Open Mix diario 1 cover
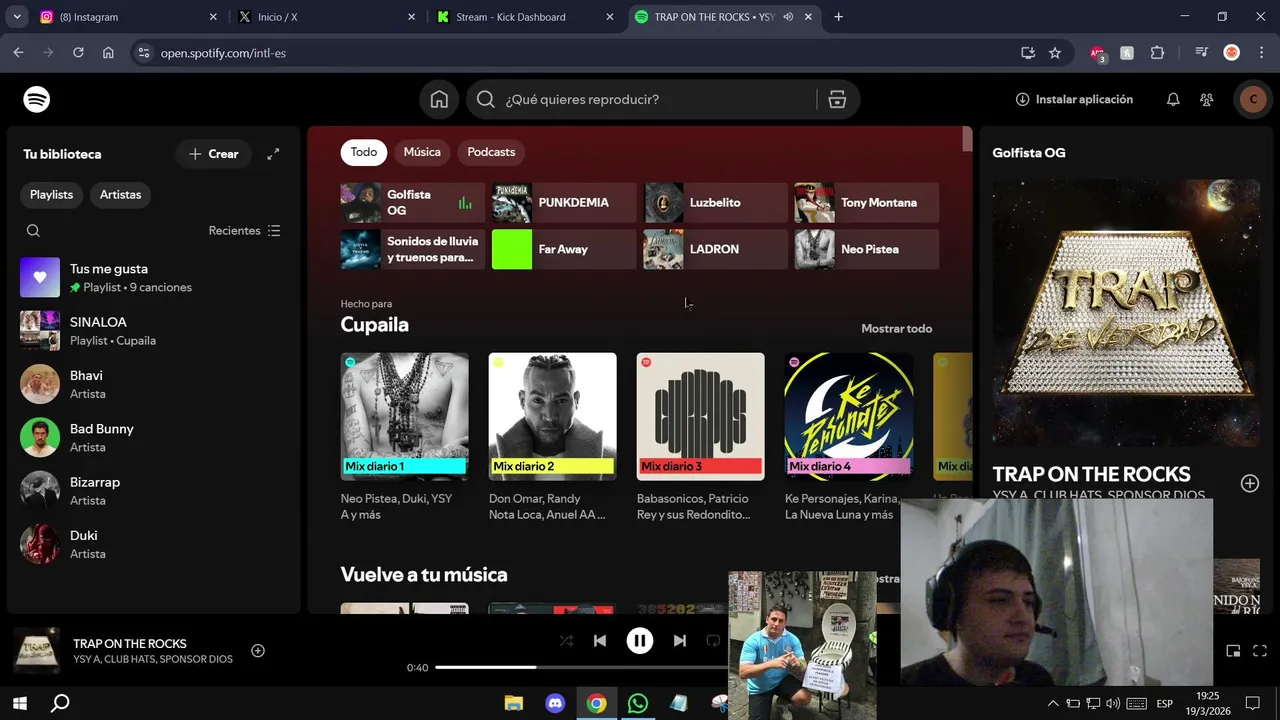The image size is (1280, 720). coord(404,416)
